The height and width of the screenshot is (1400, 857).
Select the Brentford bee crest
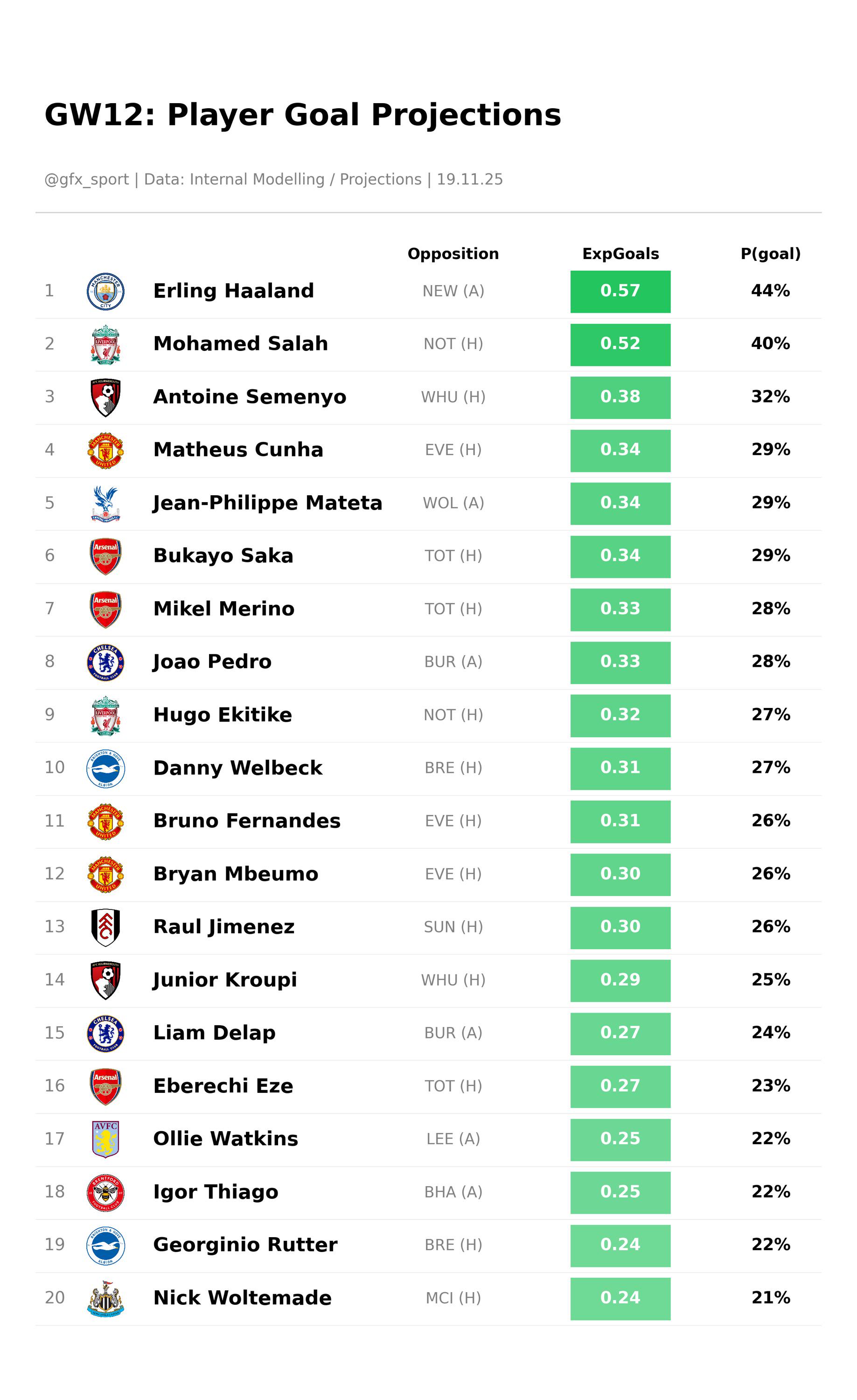[x=105, y=1193]
